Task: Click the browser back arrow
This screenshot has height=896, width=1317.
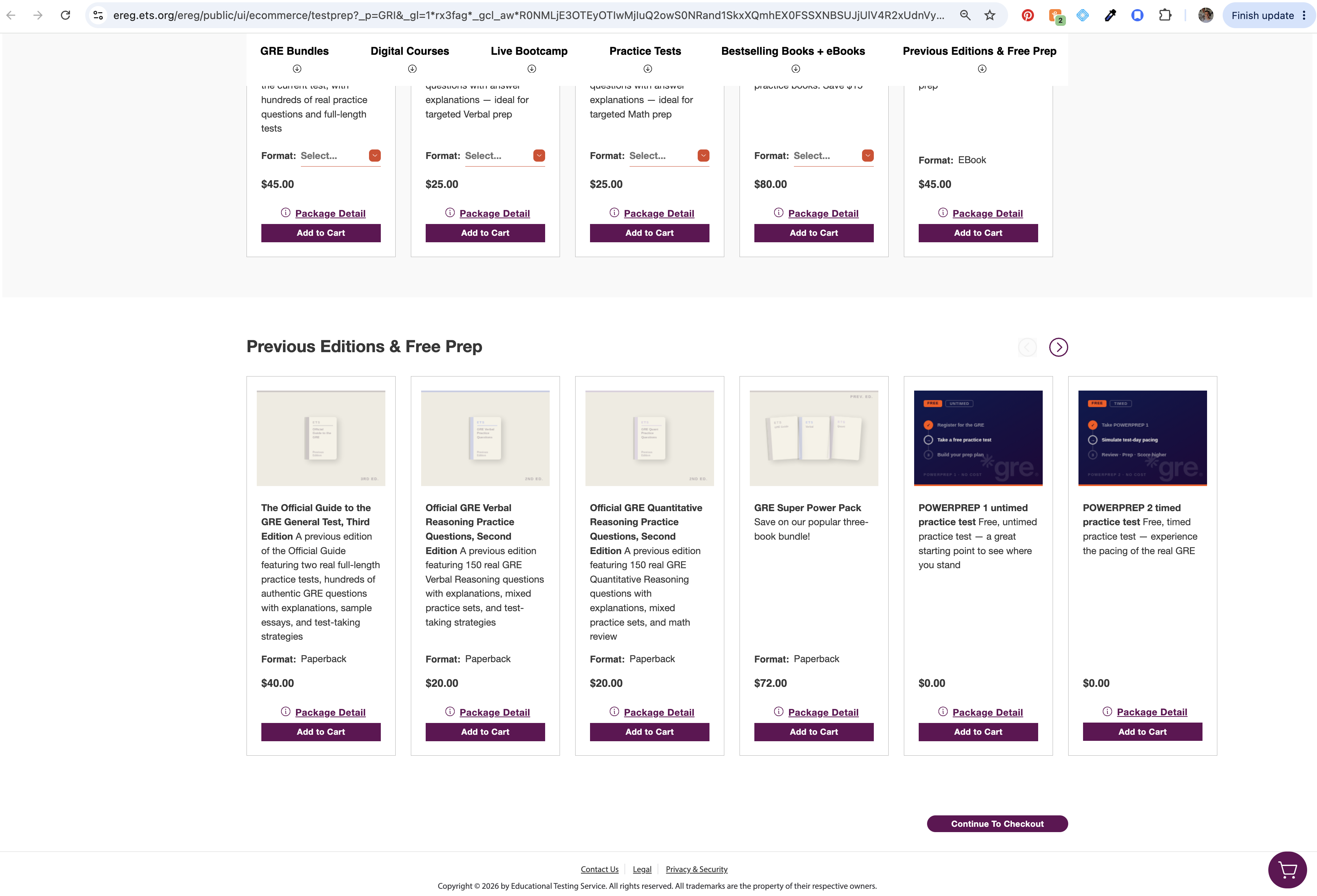Action: [11, 15]
